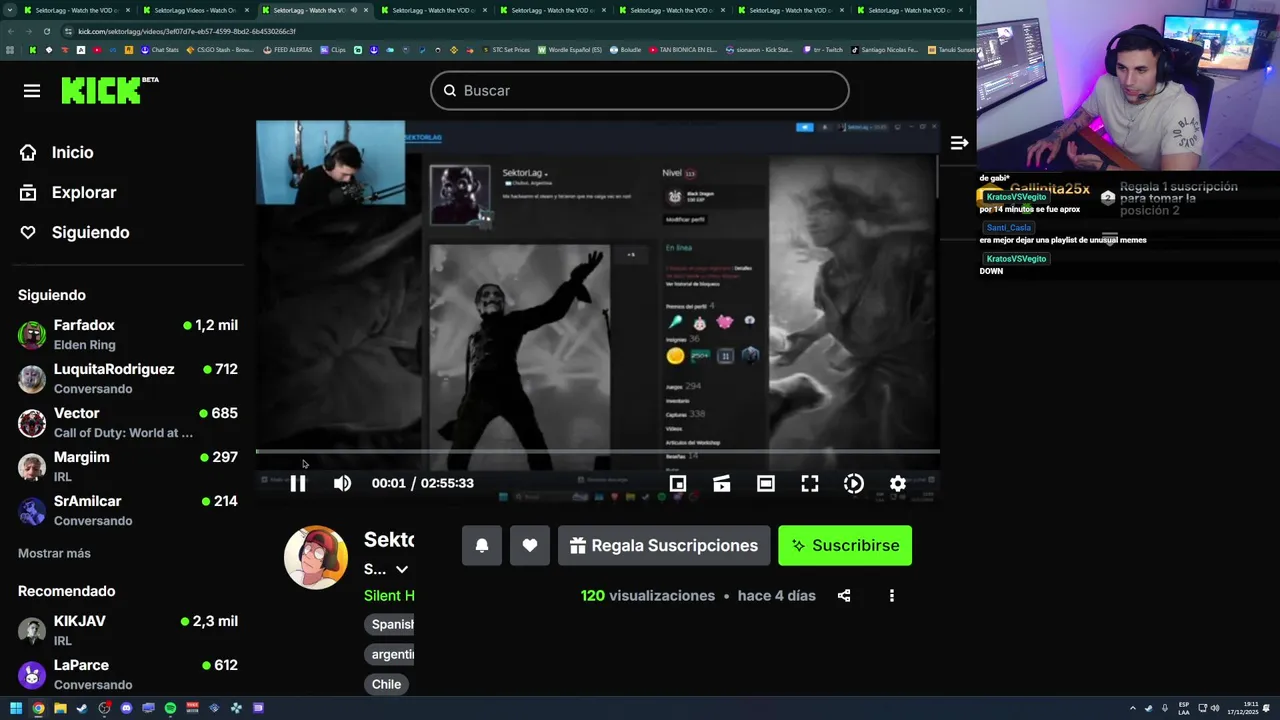Open Farfadox channel in following list
The width and height of the screenshot is (1280, 720).
[128, 335]
